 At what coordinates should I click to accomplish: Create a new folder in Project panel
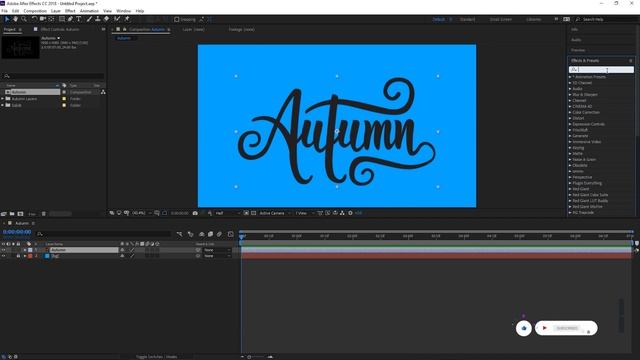tap(12, 213)
